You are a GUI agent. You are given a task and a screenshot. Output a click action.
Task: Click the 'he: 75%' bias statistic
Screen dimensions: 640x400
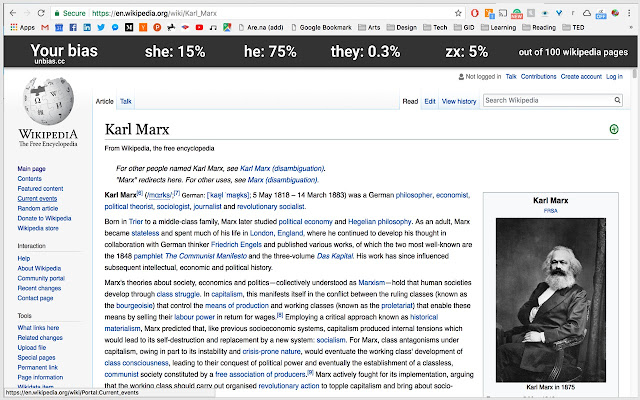tap(270, 52)
